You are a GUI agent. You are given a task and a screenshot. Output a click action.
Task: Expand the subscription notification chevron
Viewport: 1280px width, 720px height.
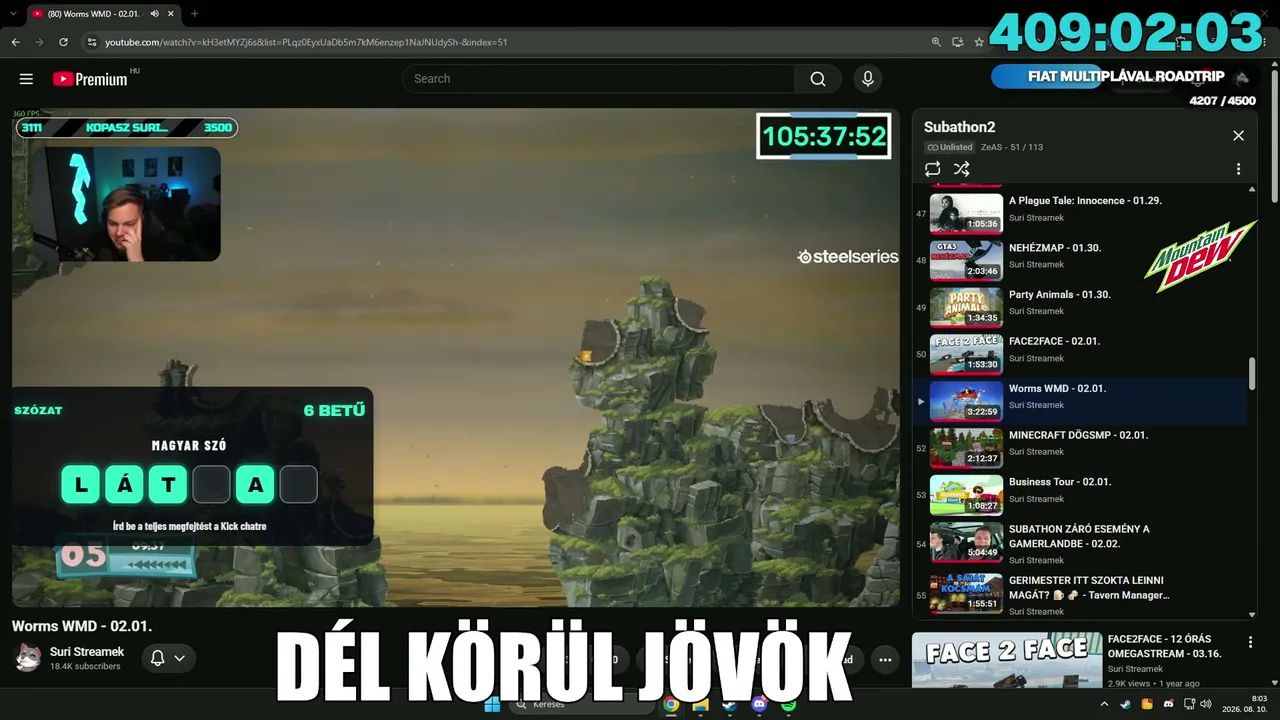coord(180,658)
